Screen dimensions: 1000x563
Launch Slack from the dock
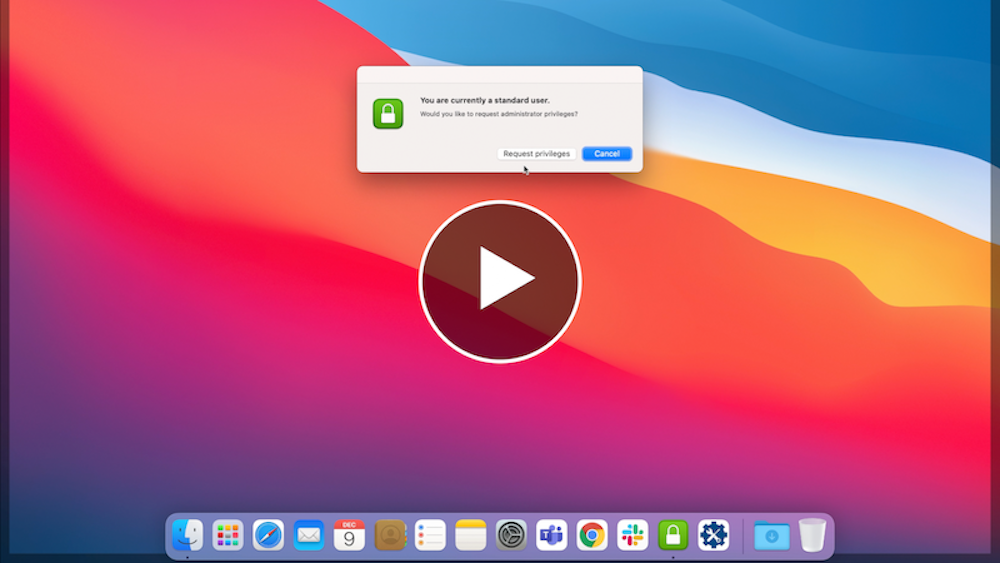[x=632, y=535]
